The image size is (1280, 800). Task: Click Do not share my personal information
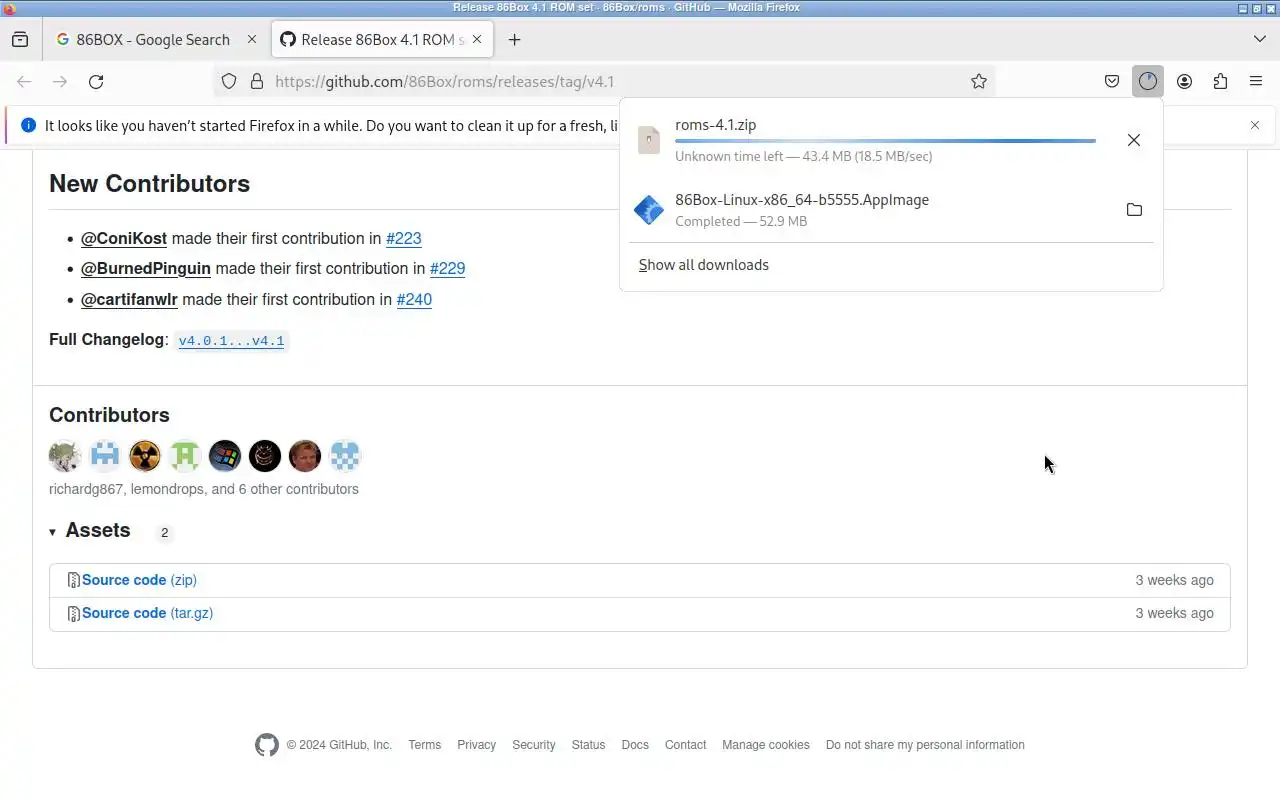point(925,745)
